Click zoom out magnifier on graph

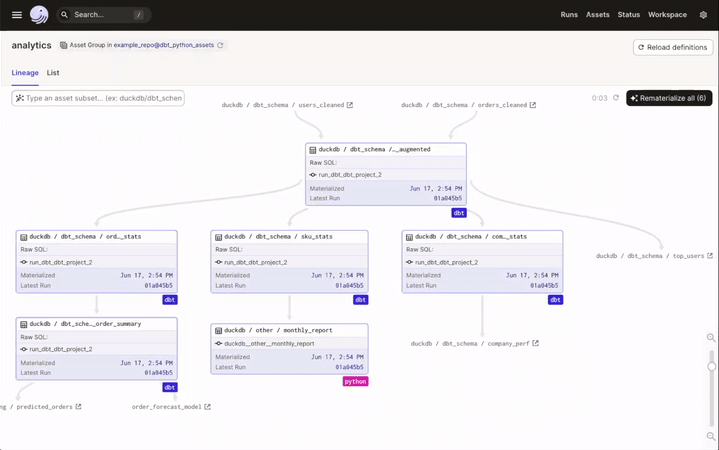[x=711, y=436]
